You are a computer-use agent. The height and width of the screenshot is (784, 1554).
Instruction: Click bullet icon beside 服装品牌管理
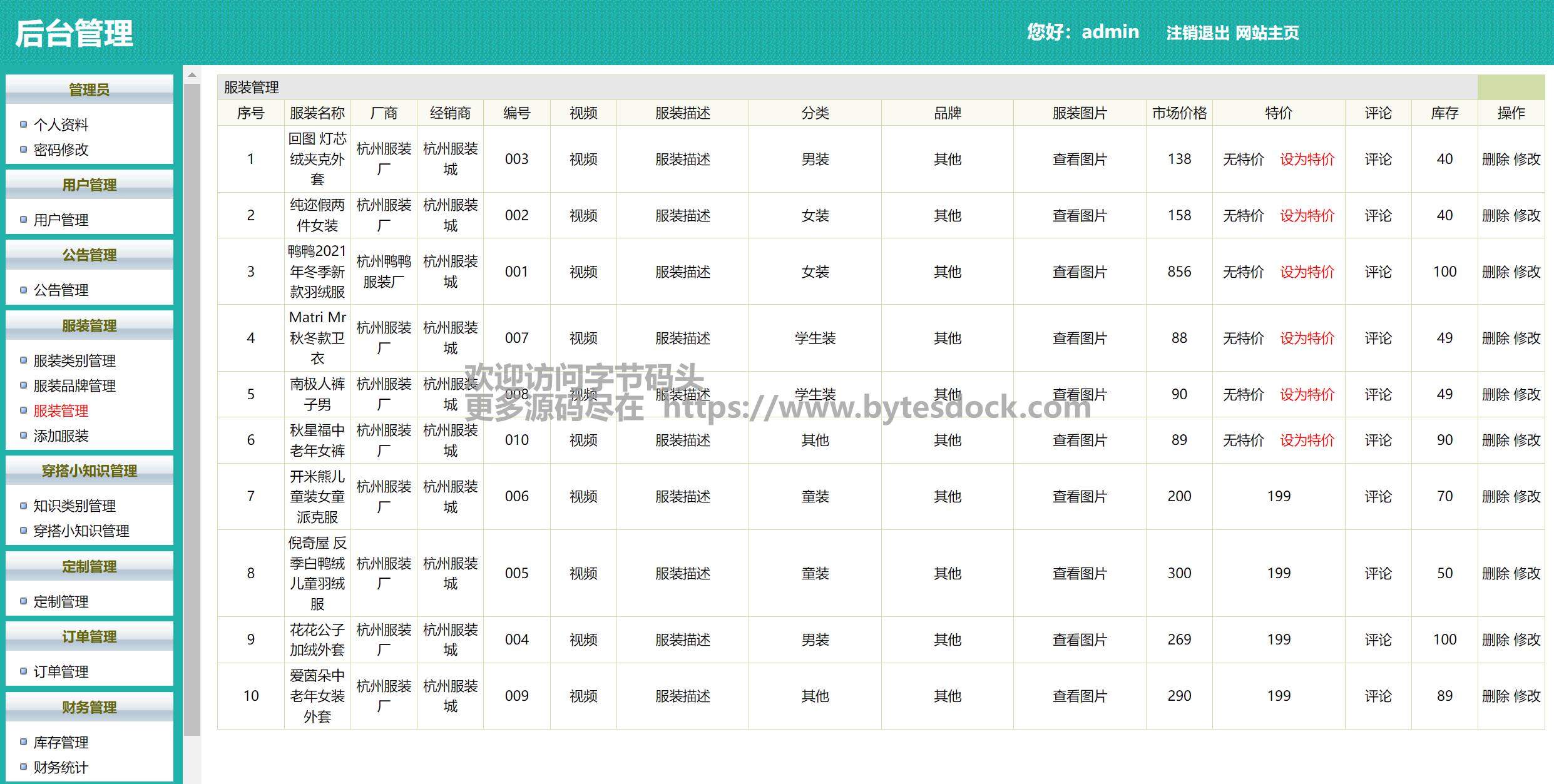(24, 385)
